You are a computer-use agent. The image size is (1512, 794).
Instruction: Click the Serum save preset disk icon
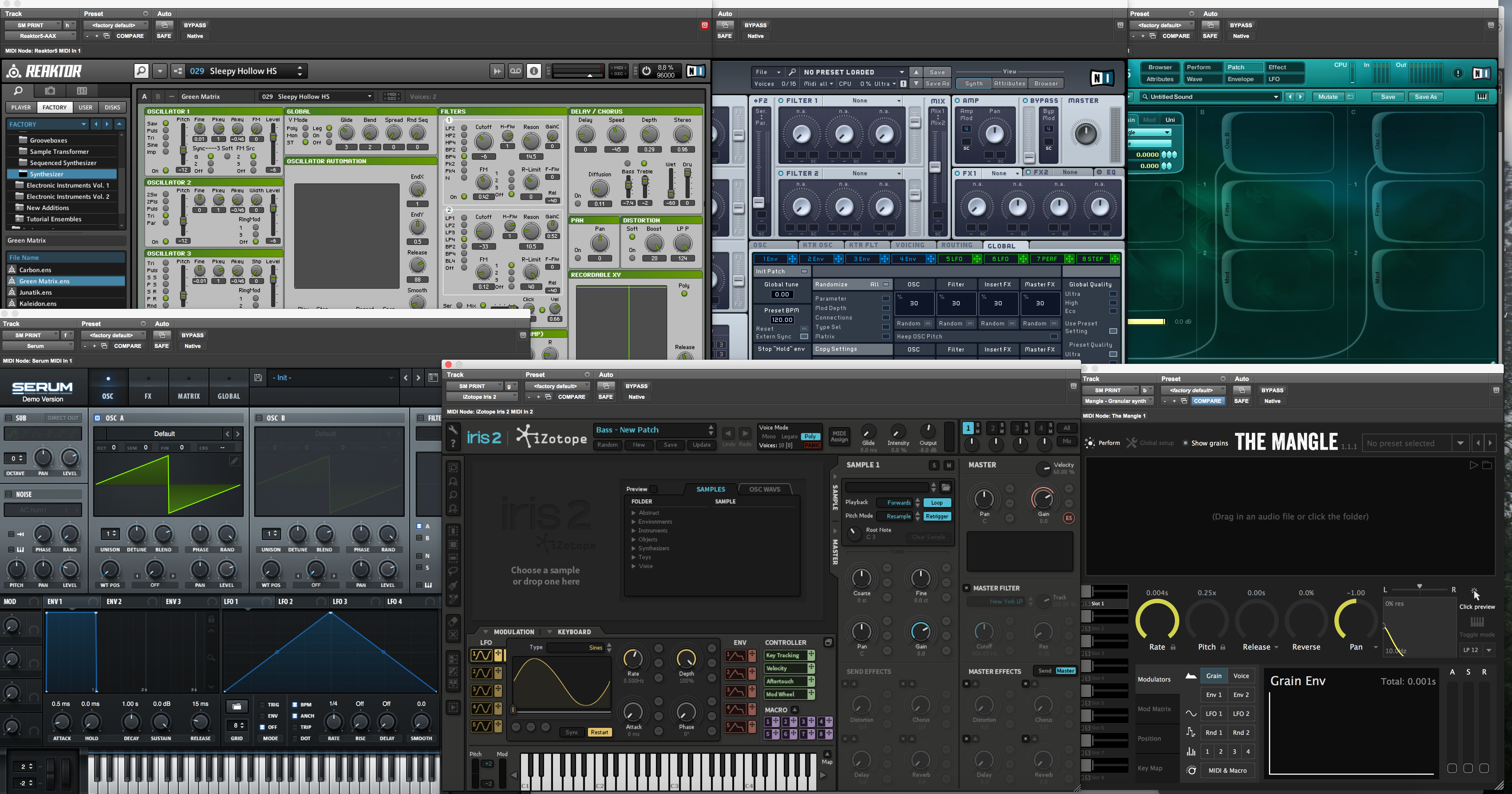258,378
